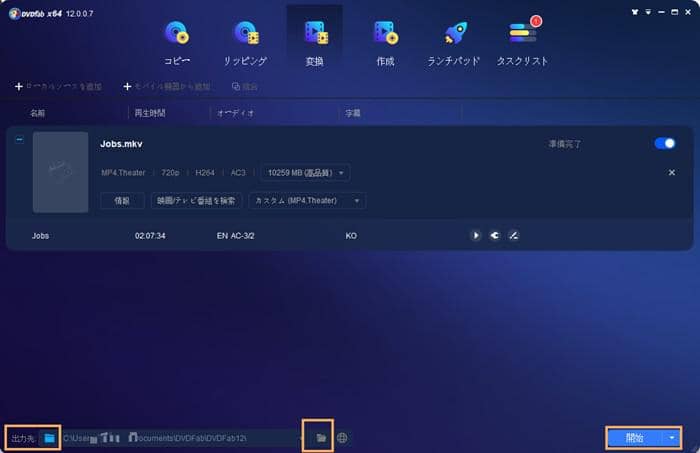Click 映画/テレビ番組を検索 button
The height and width of the screenshot is (453, 700).
(x=196, y=200)
